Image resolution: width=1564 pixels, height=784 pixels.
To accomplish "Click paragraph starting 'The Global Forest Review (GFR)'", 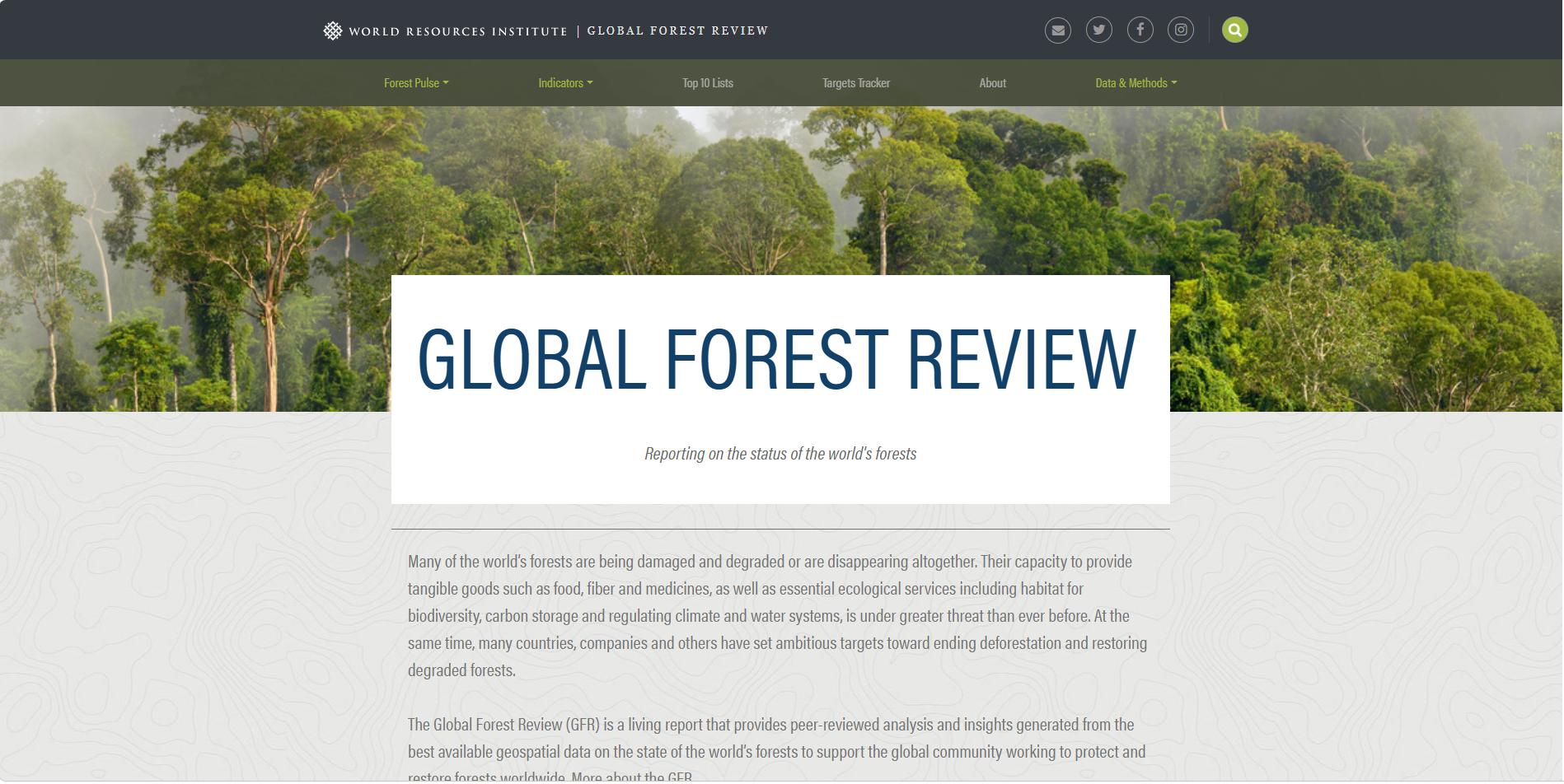I will click(x=776, y=747).
